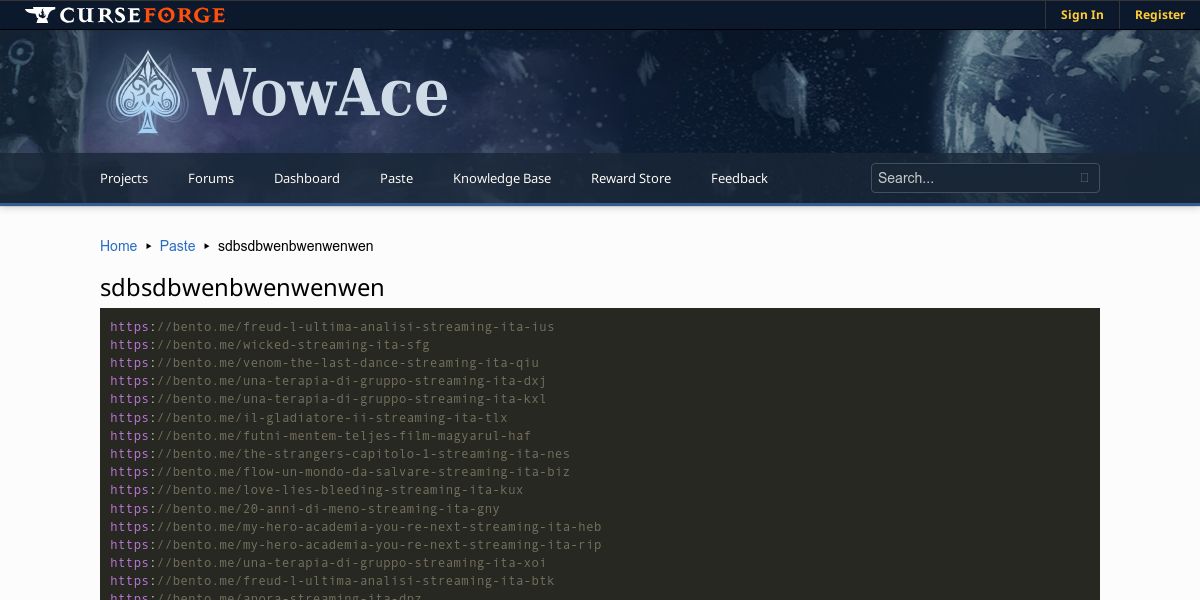Viewport: 1200px width, 600px height.
Task: Click the CurseForge logo
Action: tap(125, 15)
